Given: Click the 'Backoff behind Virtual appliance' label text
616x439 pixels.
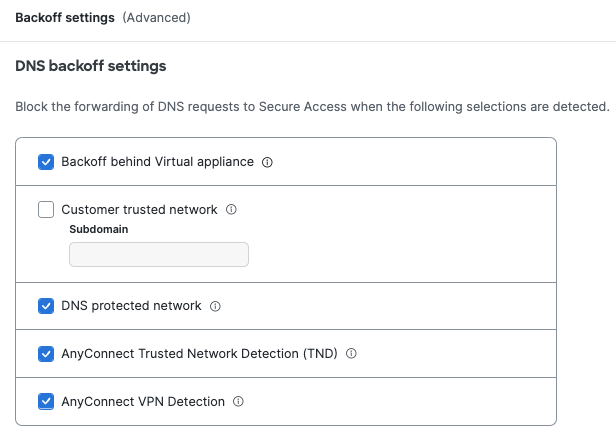Looking at the screenshot, I should pos(157,162).
